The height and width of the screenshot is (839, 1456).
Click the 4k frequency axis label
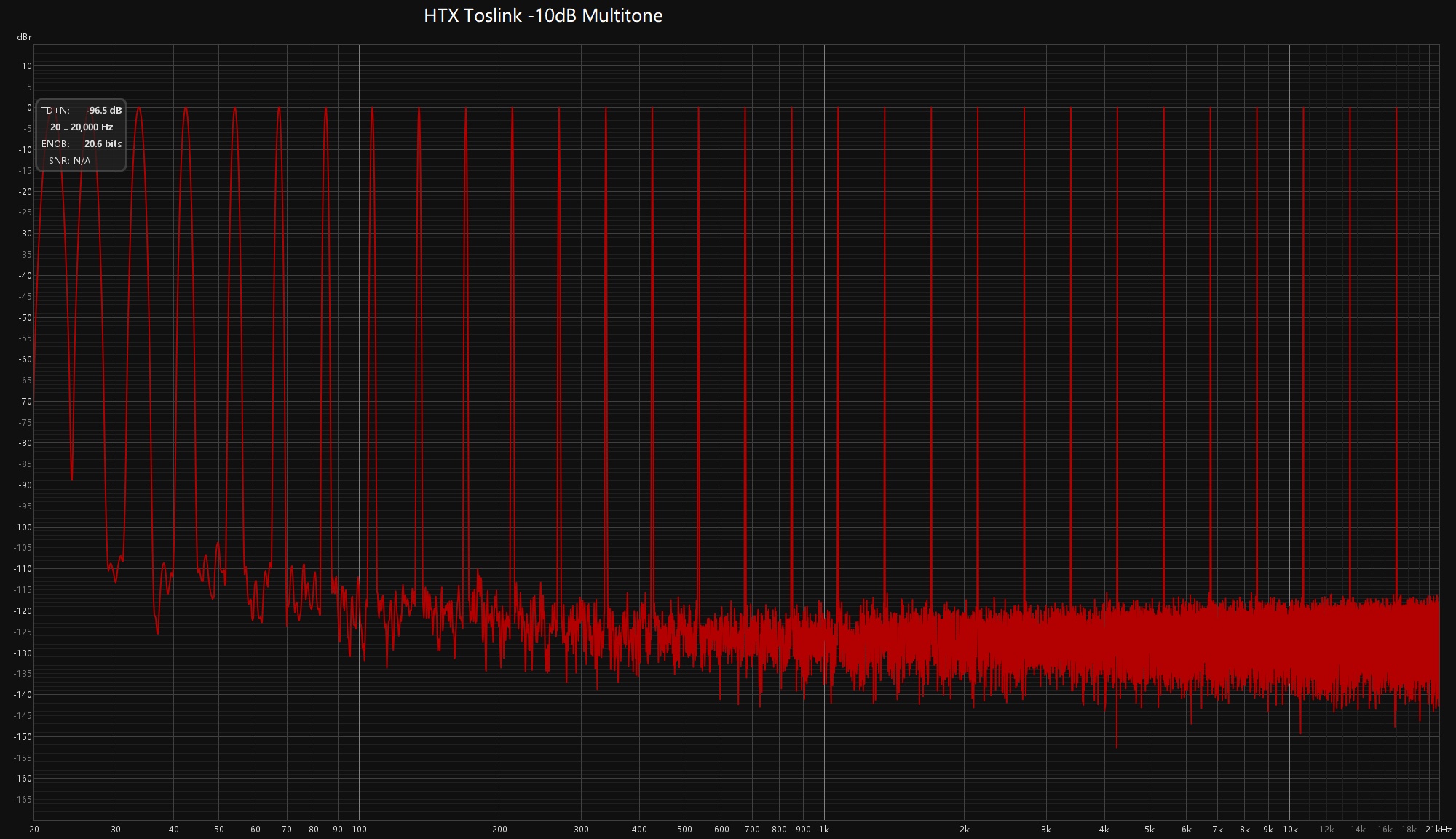[x=1104, y=830]
